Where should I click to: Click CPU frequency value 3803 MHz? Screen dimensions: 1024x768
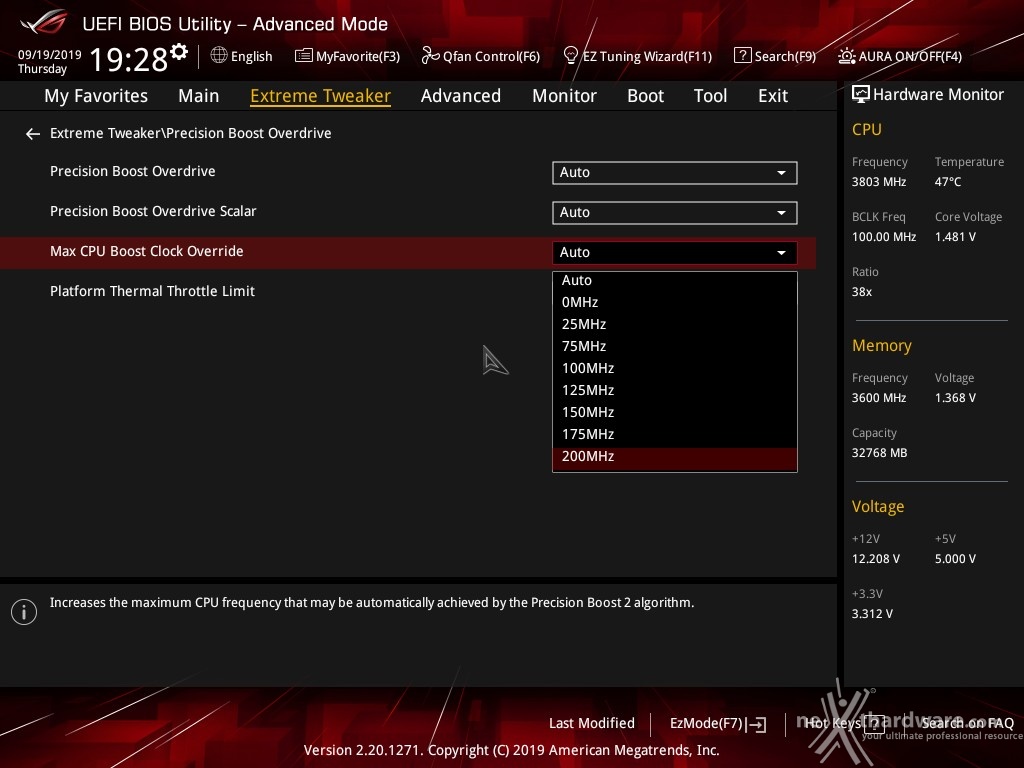point(879,182)
